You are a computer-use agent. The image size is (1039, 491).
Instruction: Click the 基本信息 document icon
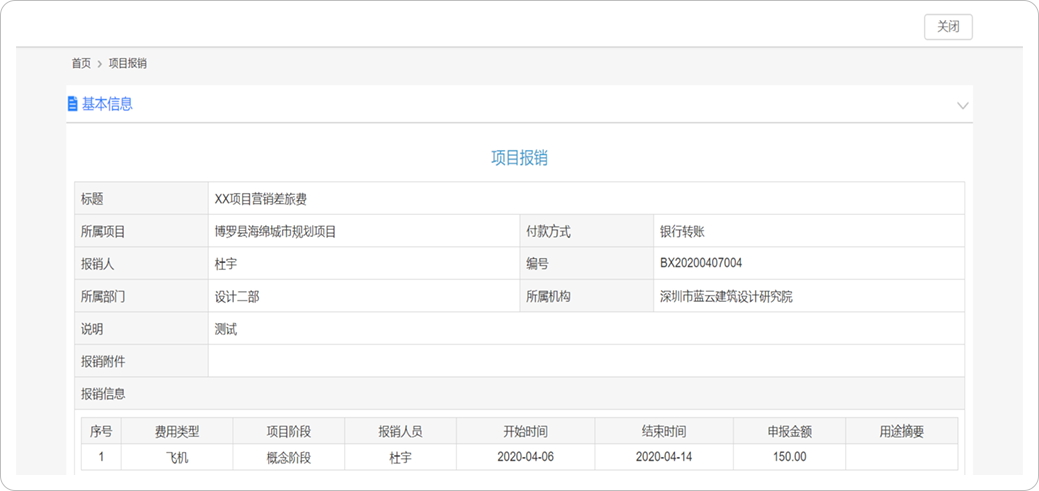point(72,104)
